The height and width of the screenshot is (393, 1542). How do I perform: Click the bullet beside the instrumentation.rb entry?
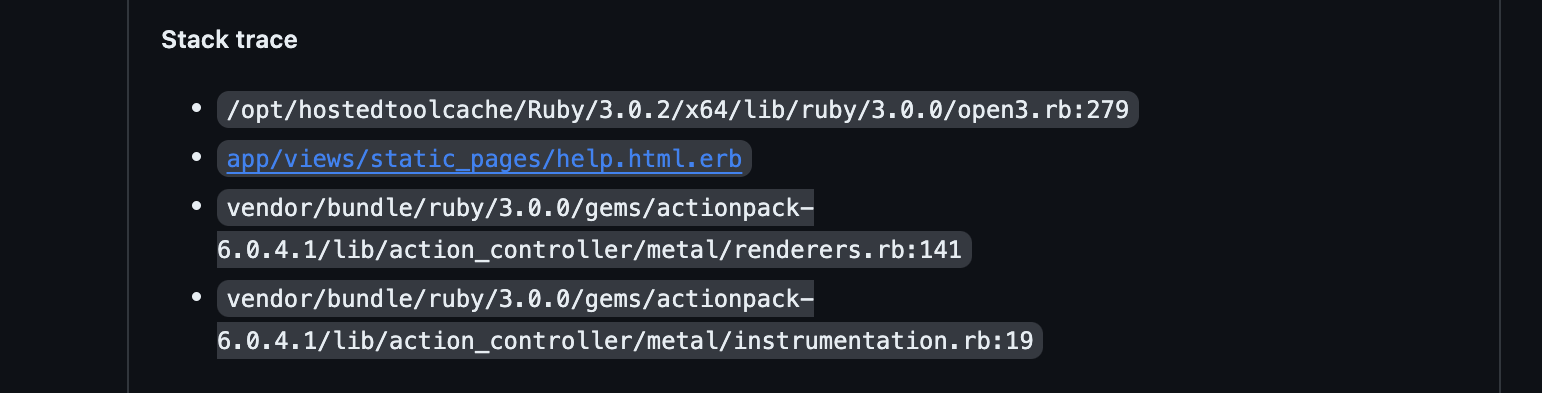point(197,296)
